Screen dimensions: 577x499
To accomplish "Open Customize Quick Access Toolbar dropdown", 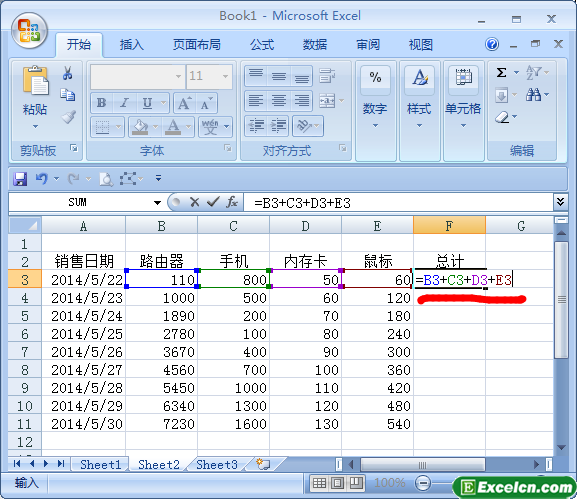I will (x=158, y=178).
